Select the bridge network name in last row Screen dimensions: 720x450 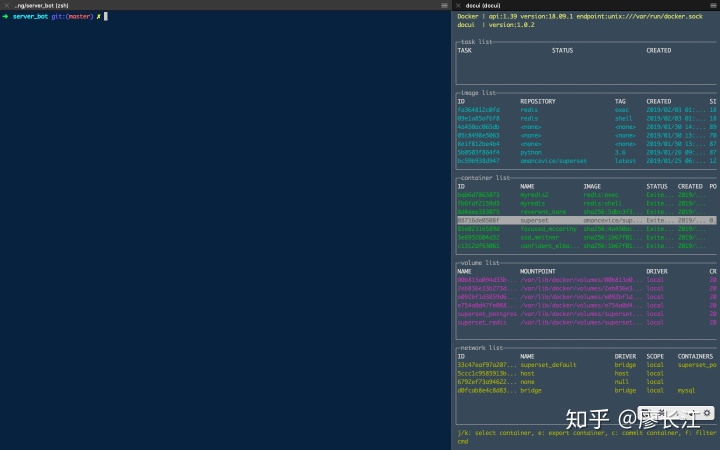coord(531,391)
